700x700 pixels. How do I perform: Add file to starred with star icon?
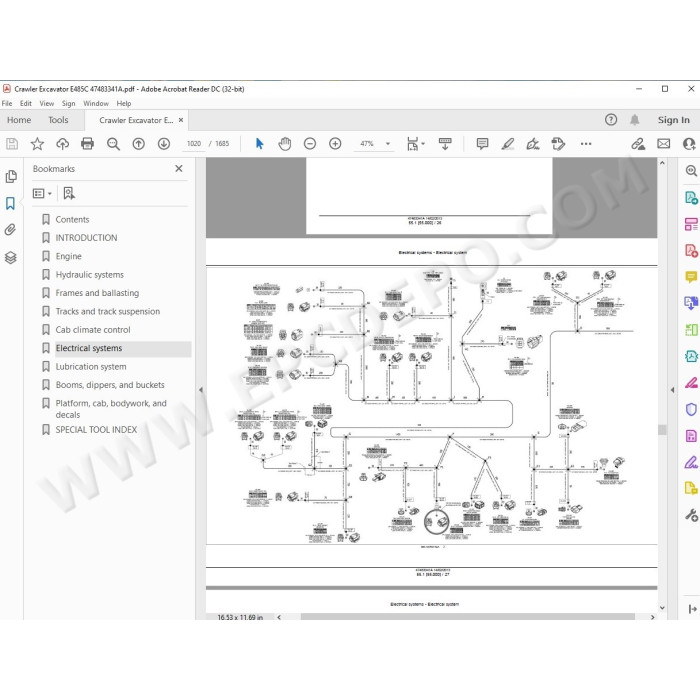coord(37,144)
